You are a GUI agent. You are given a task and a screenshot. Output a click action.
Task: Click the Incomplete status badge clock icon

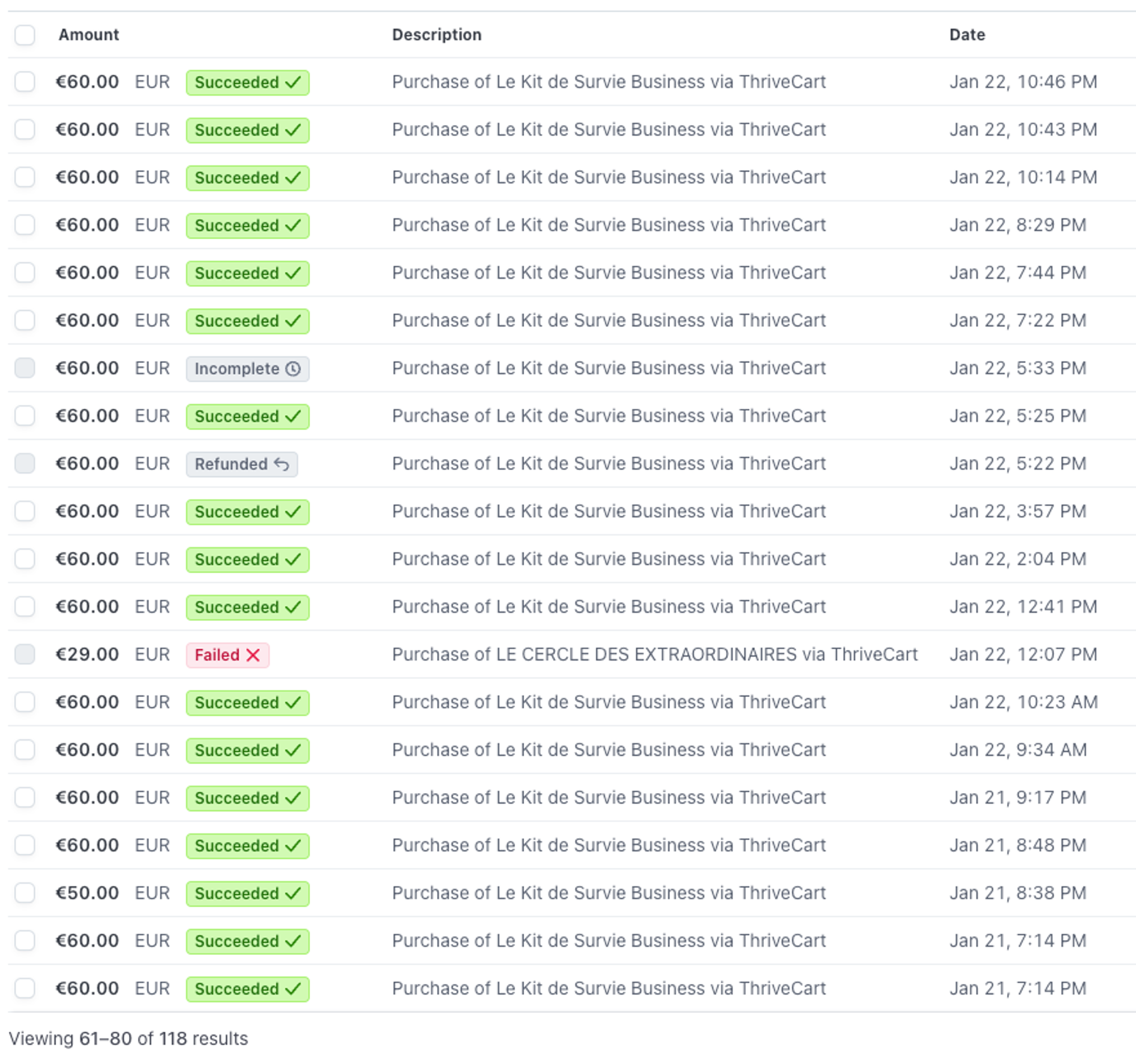[293, 369]
